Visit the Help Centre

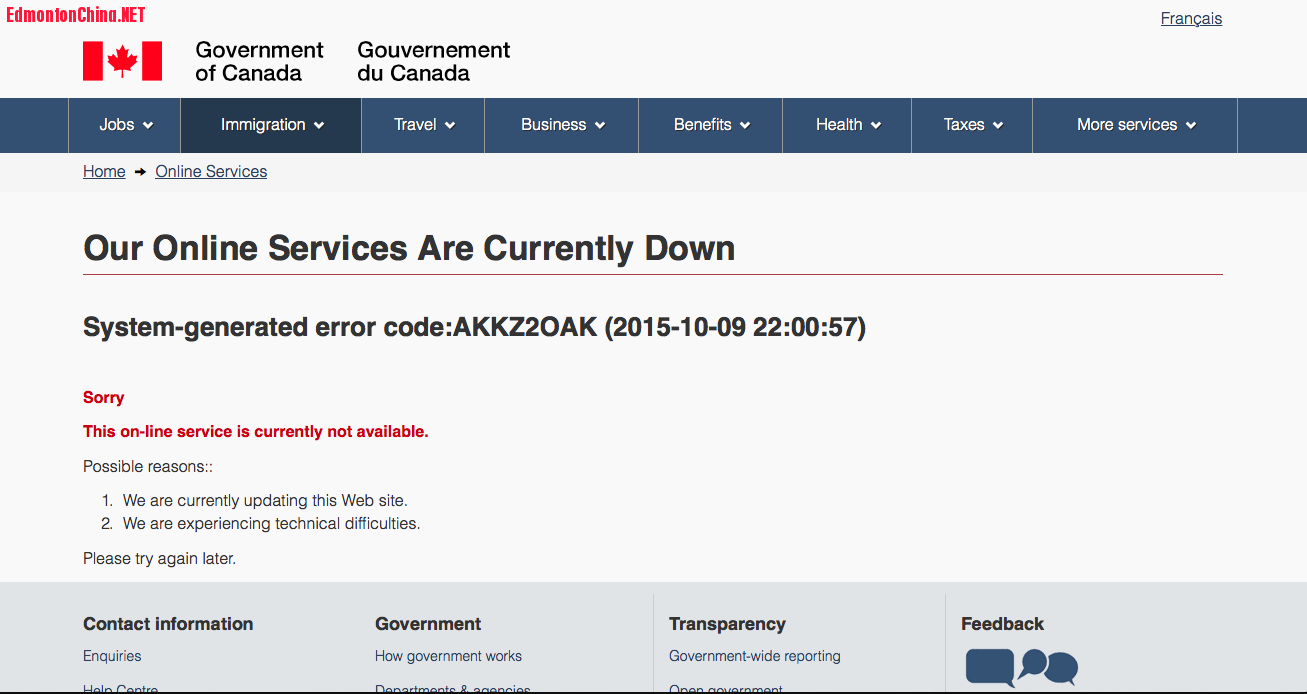pos(120,689)
